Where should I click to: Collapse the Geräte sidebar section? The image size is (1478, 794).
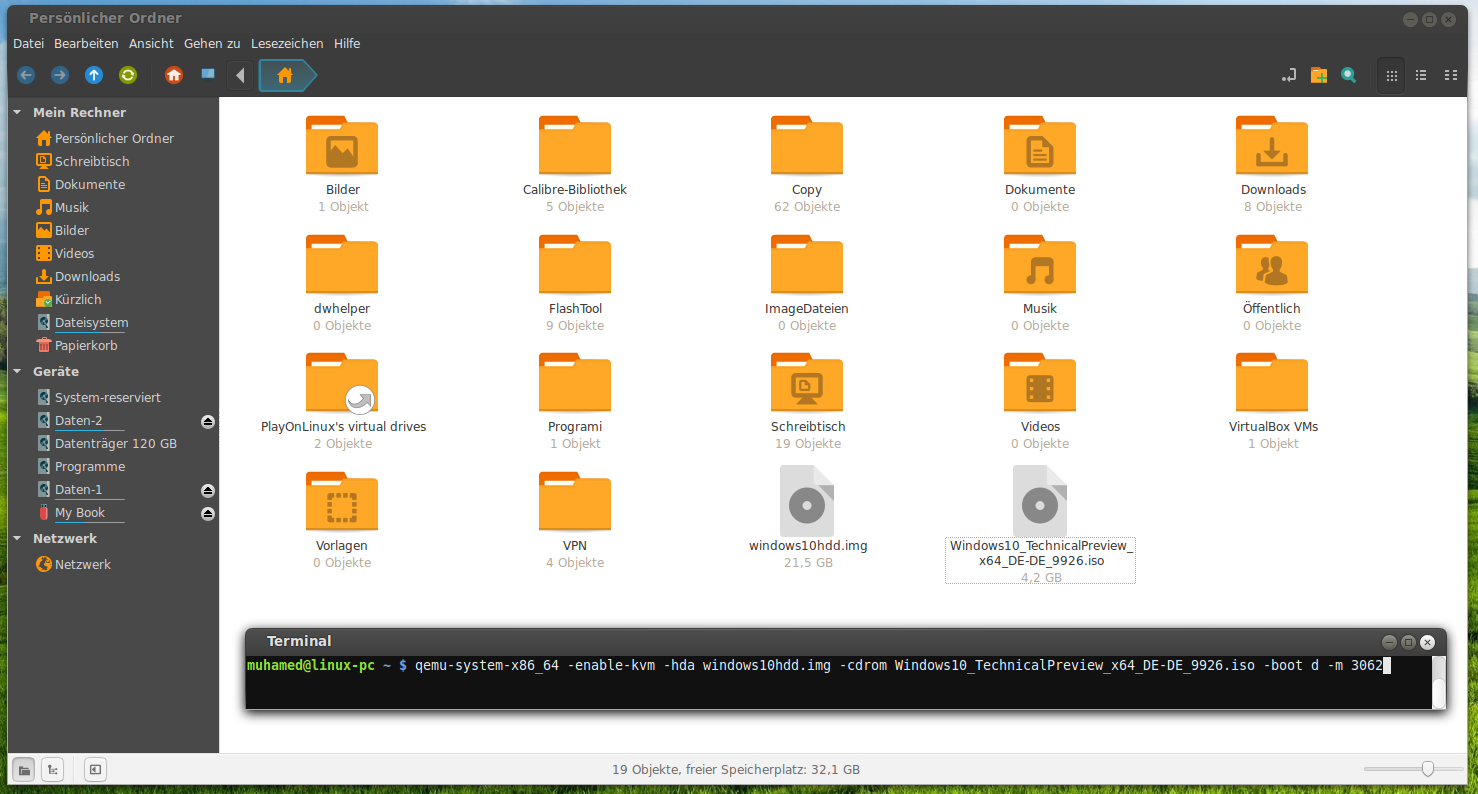pos(18,372)
